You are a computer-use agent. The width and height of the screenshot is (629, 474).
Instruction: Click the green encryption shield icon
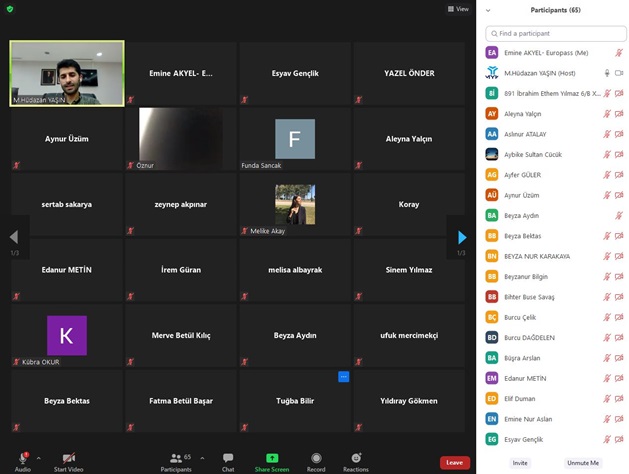(10, 9)
